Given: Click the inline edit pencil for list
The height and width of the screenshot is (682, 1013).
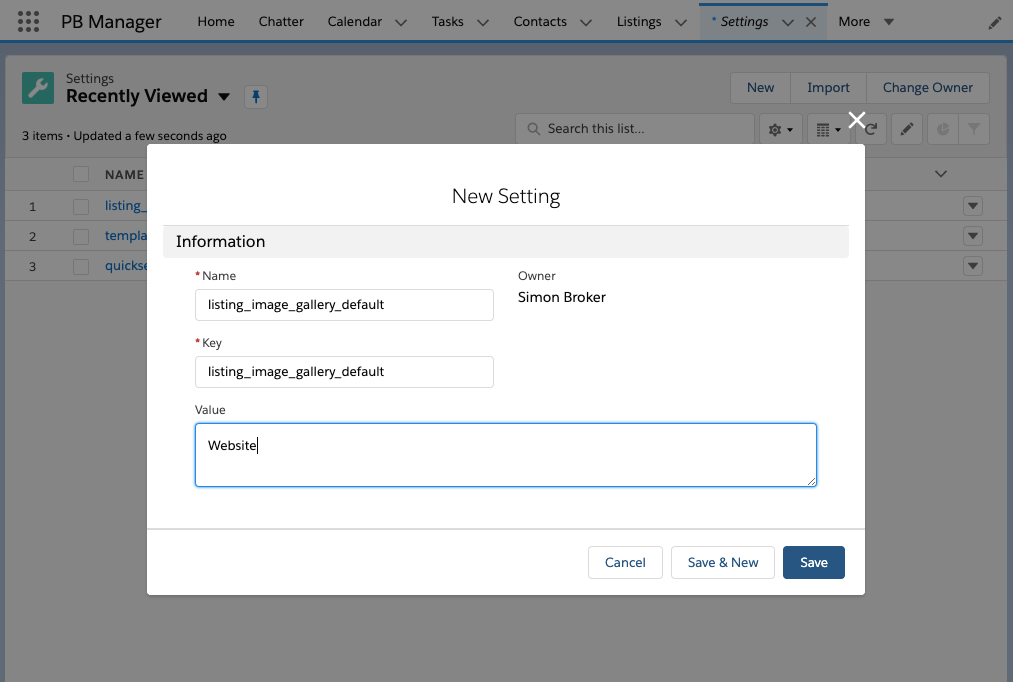Looking at the screenshot, I should [907, 129].
